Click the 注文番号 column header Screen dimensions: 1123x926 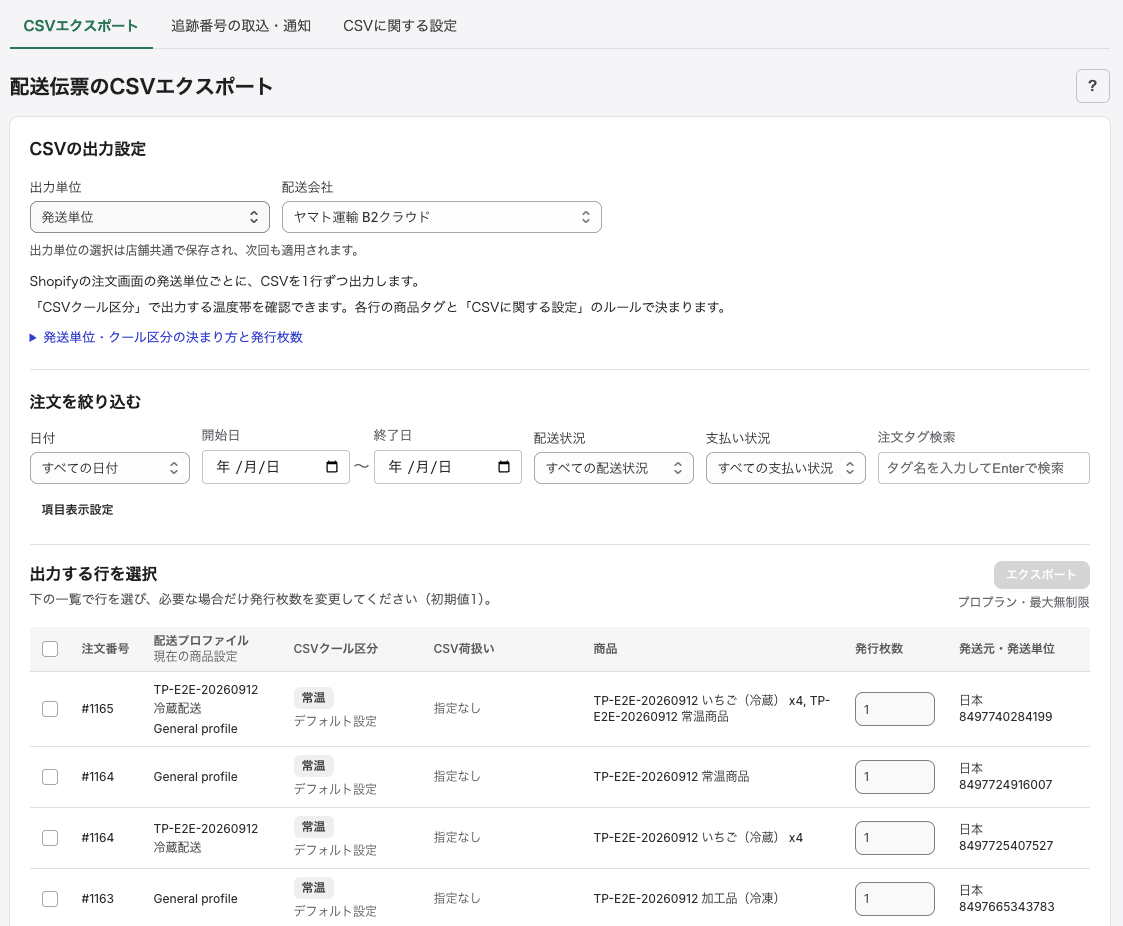click(105, 649)
